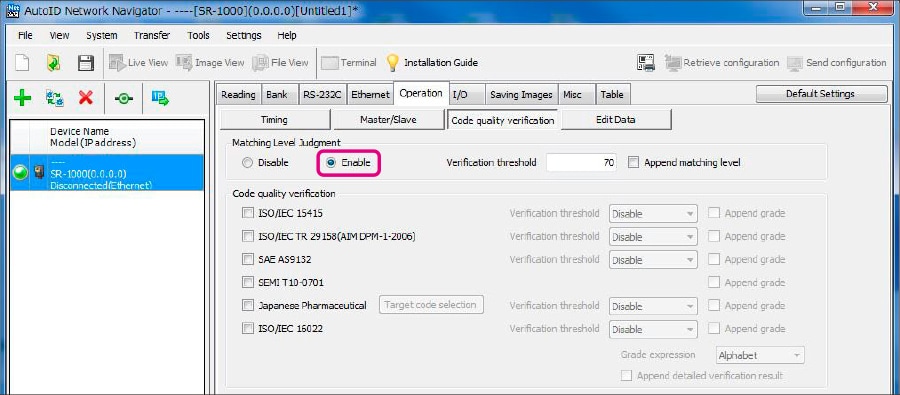
Task: Open the Installation Guide lightbulb
Action: [x=392, y=63]
